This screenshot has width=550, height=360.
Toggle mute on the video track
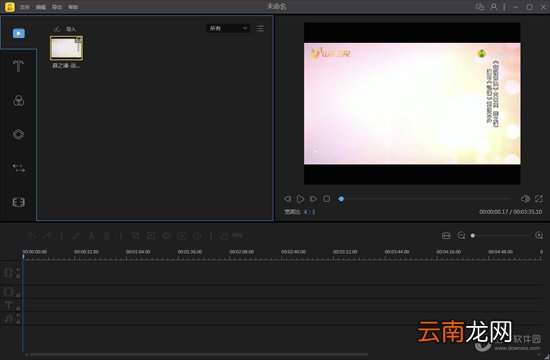[18, 269]
